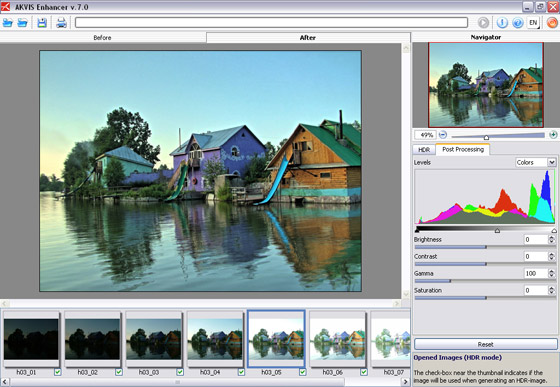Select the h03_04 thumbnail
Viewport: 560px width, 387px height.
point(215,339)
